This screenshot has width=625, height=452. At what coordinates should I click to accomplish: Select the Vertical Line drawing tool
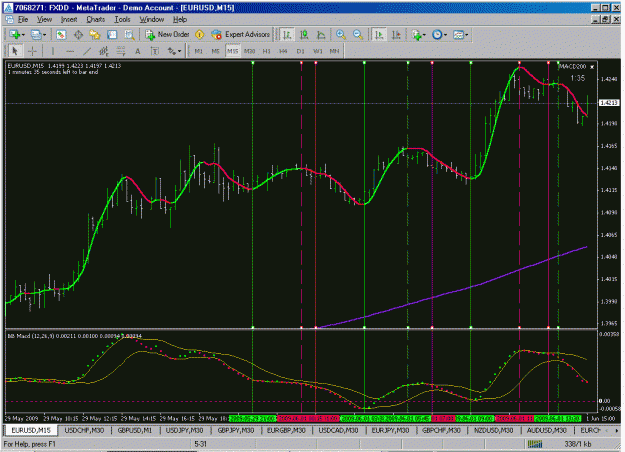[x=53, y=51]
